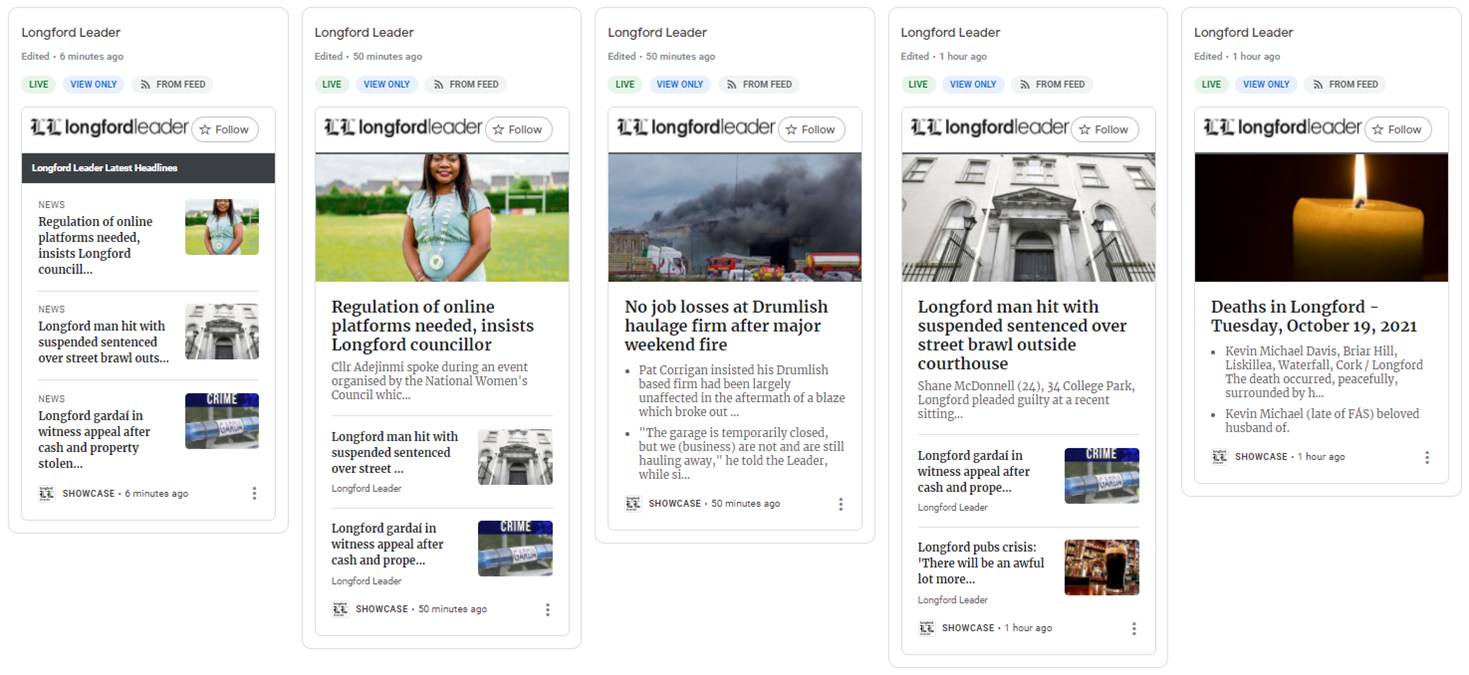Open the three-dot menu on the Deaths in Longford card
The width and height of the screenshot is (1469, 675).
click(x=1427, y=457)
